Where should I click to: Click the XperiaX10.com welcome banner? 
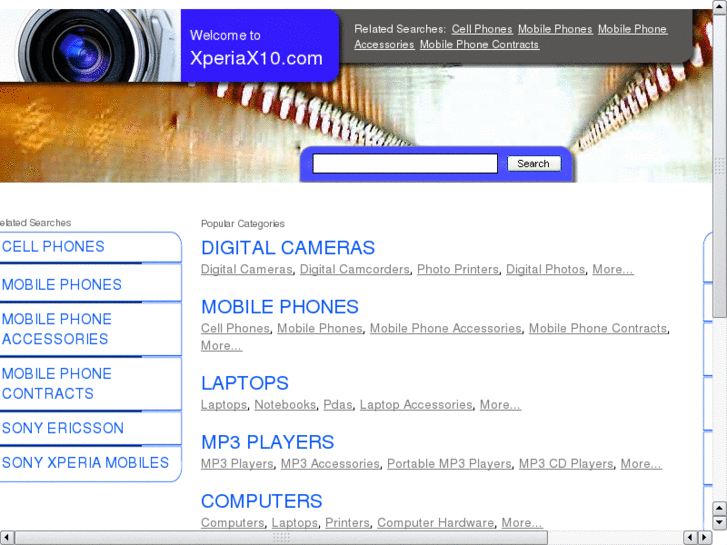coord(260,46)
